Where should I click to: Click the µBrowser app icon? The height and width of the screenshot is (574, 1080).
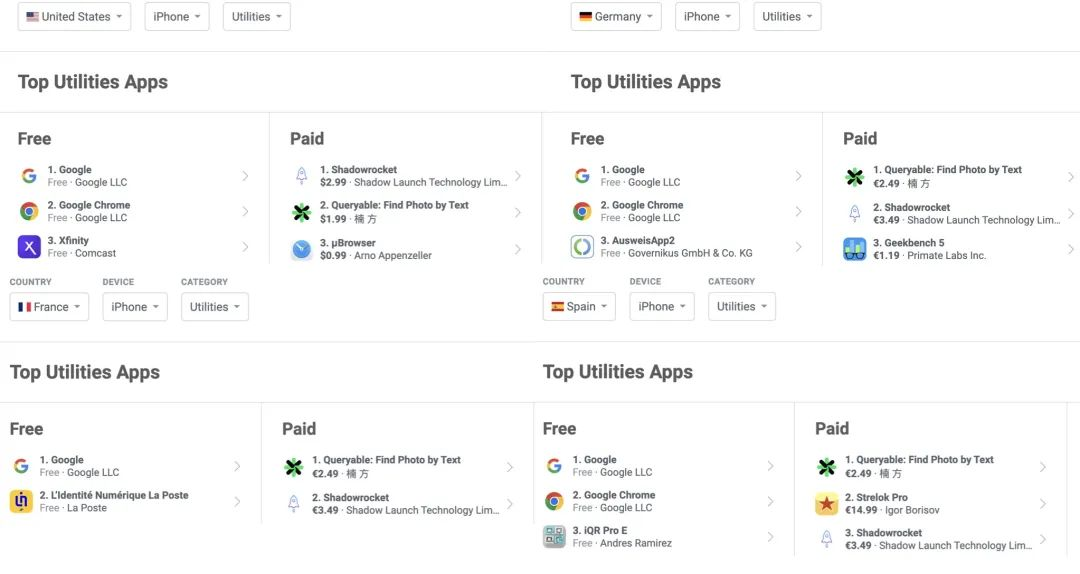point(302,249)
